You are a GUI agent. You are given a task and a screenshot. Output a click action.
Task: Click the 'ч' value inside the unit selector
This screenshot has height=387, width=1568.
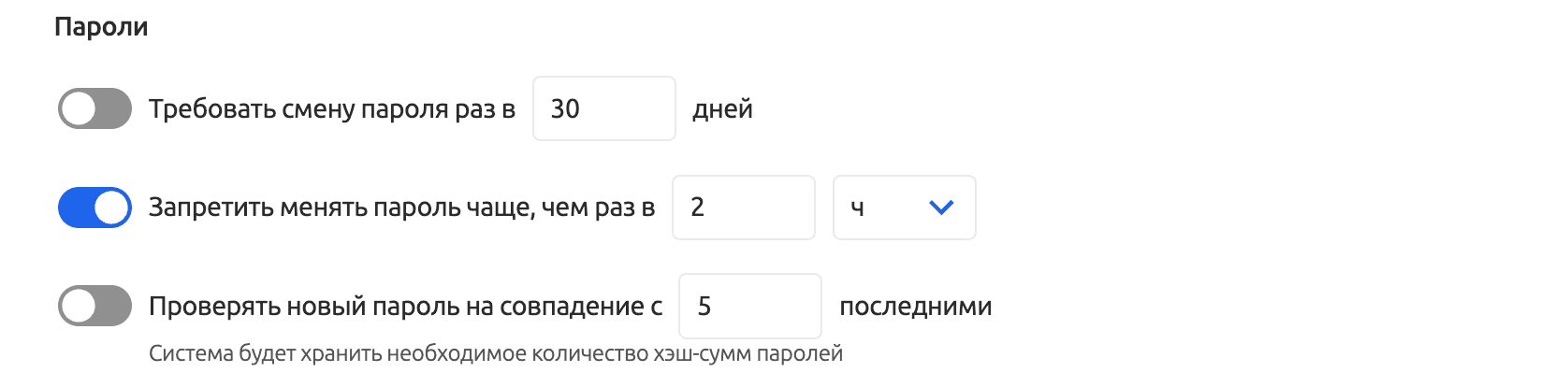857,208
